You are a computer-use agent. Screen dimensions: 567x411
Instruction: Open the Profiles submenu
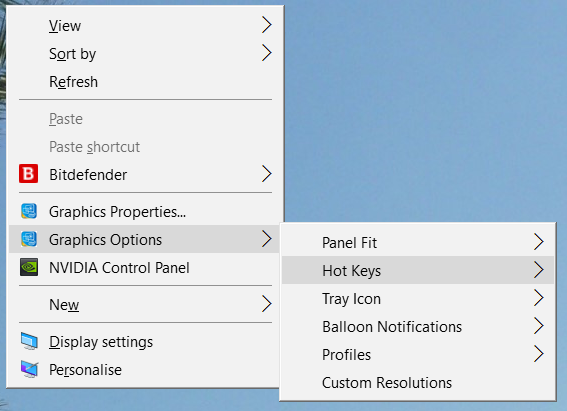pyautogui.click(x=418, y=354)
